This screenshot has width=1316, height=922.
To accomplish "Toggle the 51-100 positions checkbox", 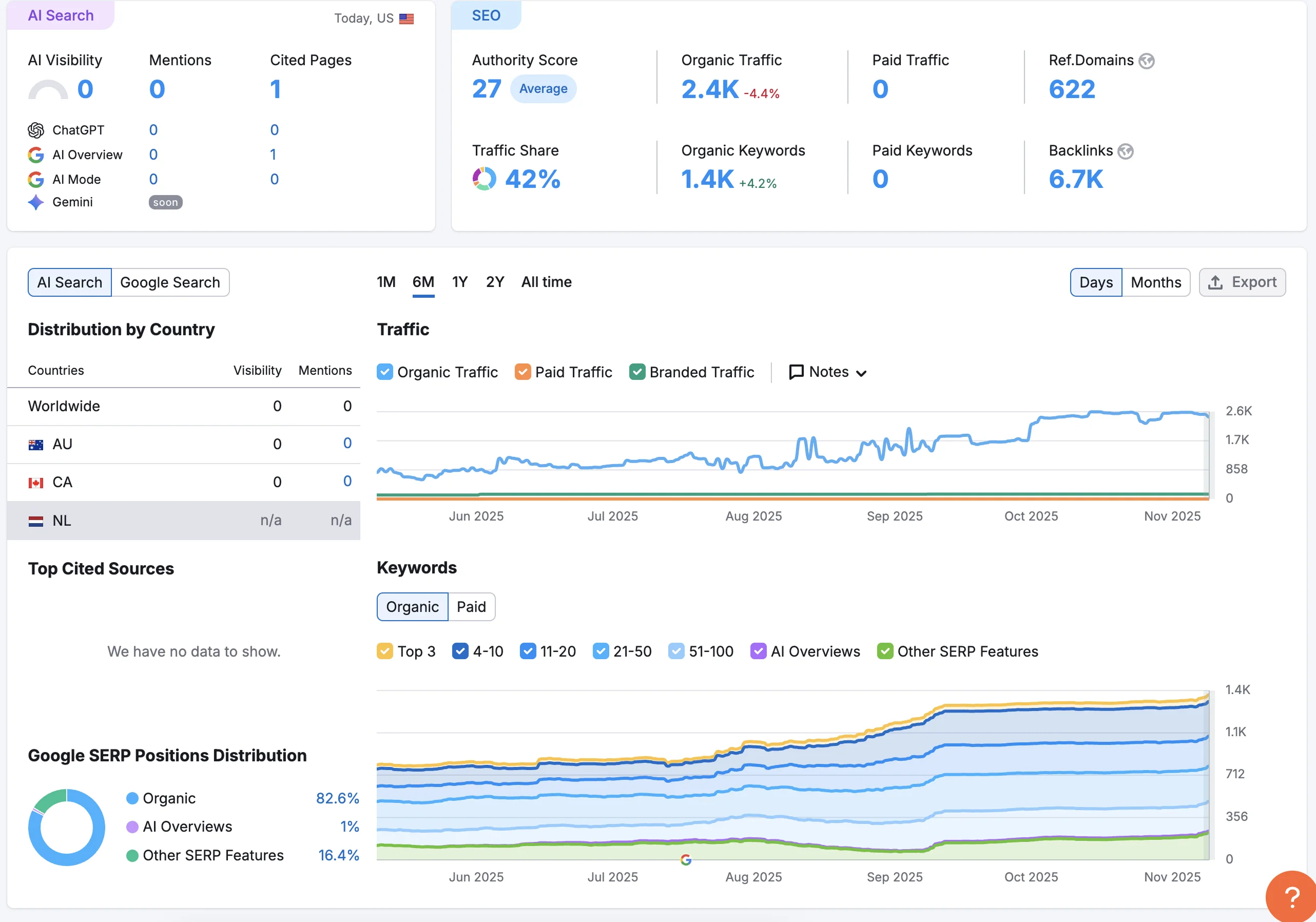I will (x=676, y=651).
